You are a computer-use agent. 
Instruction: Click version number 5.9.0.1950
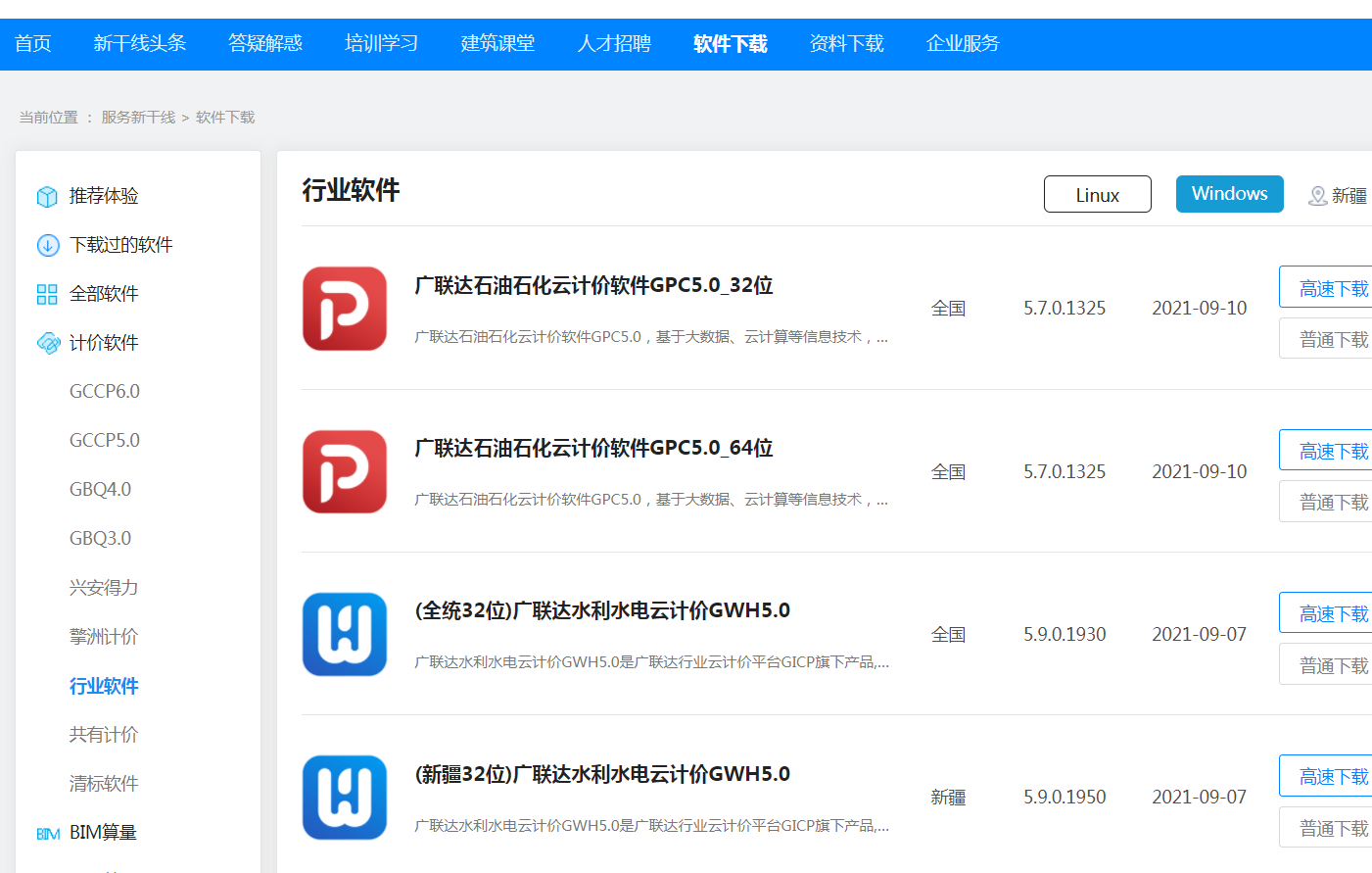click(x=1064, y=797)
